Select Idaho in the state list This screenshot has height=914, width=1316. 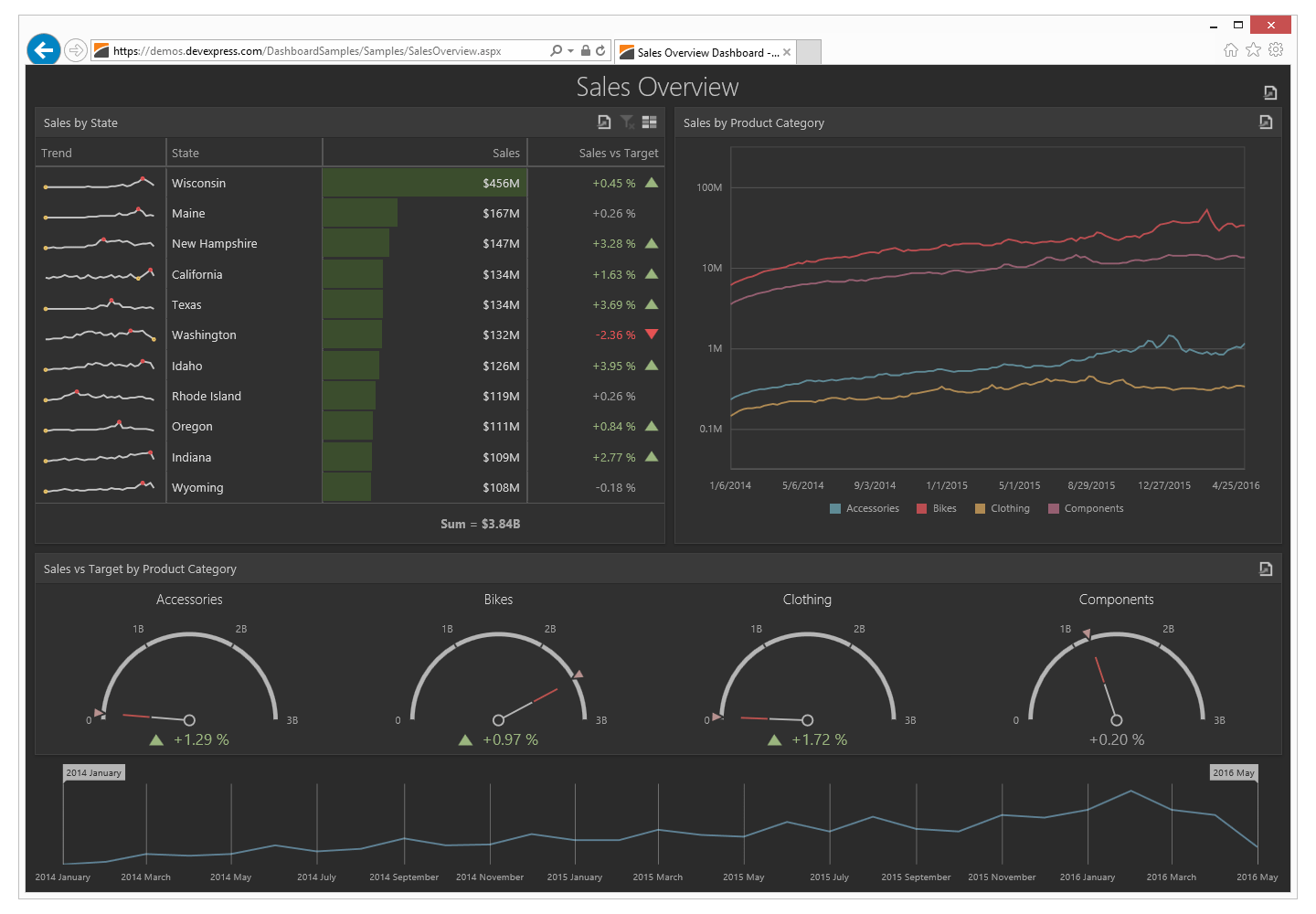tap(350, 366)
